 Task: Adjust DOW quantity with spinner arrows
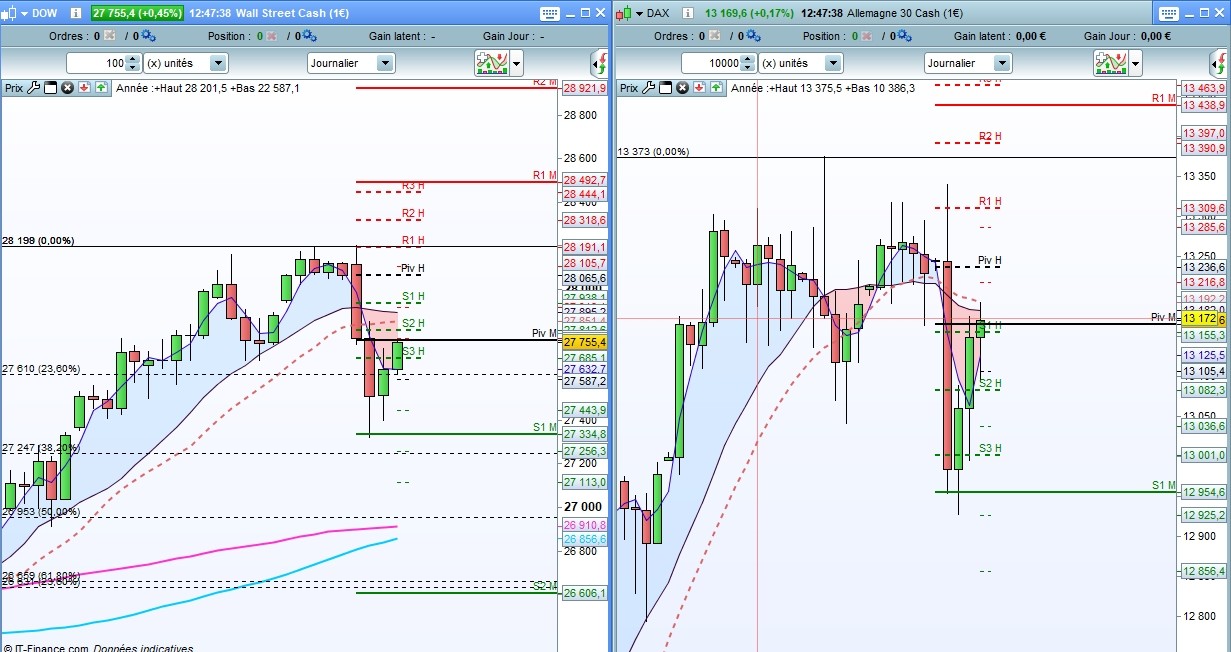coord(134,63)
